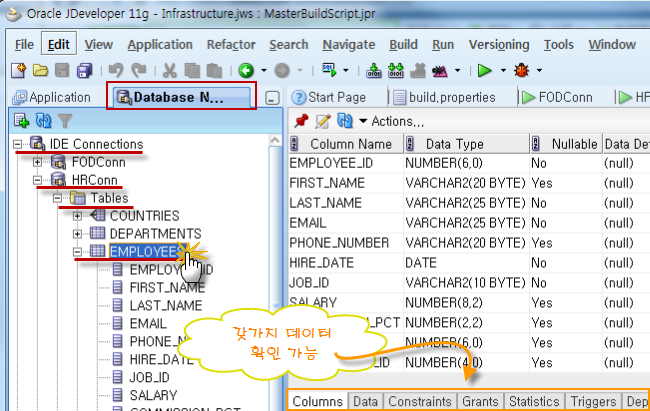Click the navigator vertical scrollbar up arrow
This screenshot has height=411, width=650.
point(275,141)
